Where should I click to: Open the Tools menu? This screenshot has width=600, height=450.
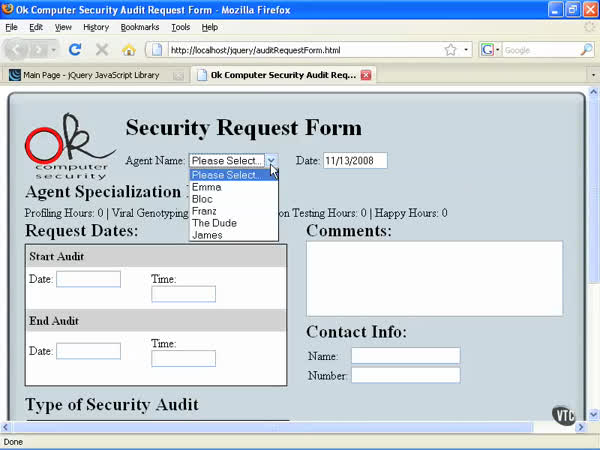point(180,27)
